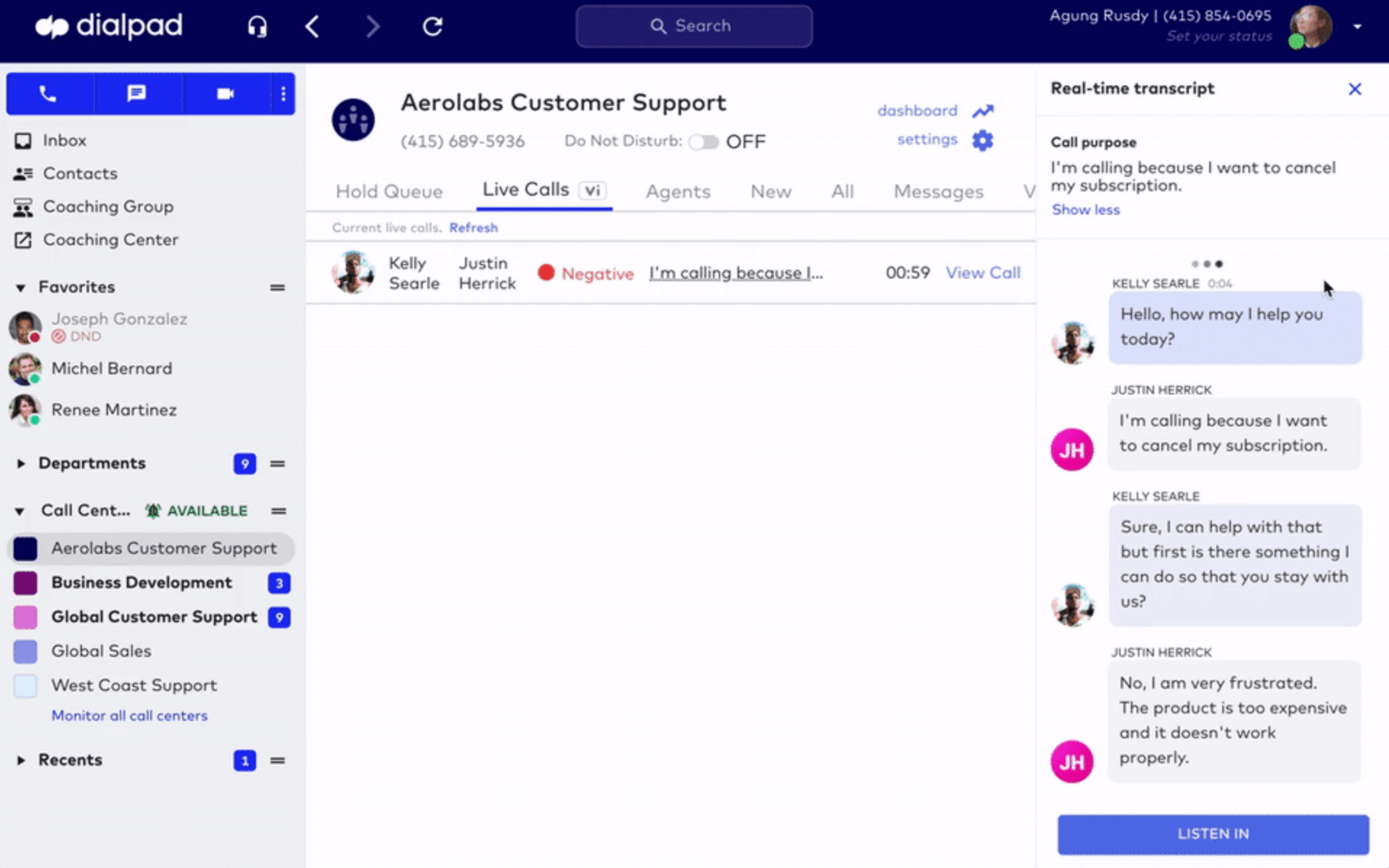Click the Departments 9 badge

[x=244, y=463]
